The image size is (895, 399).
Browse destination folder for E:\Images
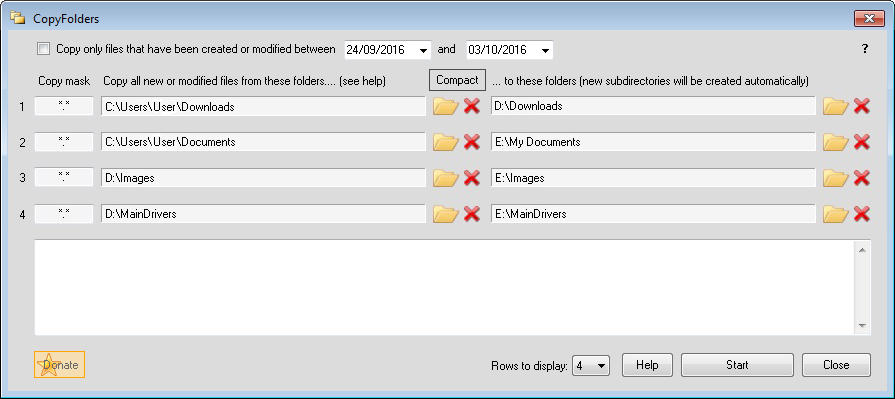click(x=836, y=178)
